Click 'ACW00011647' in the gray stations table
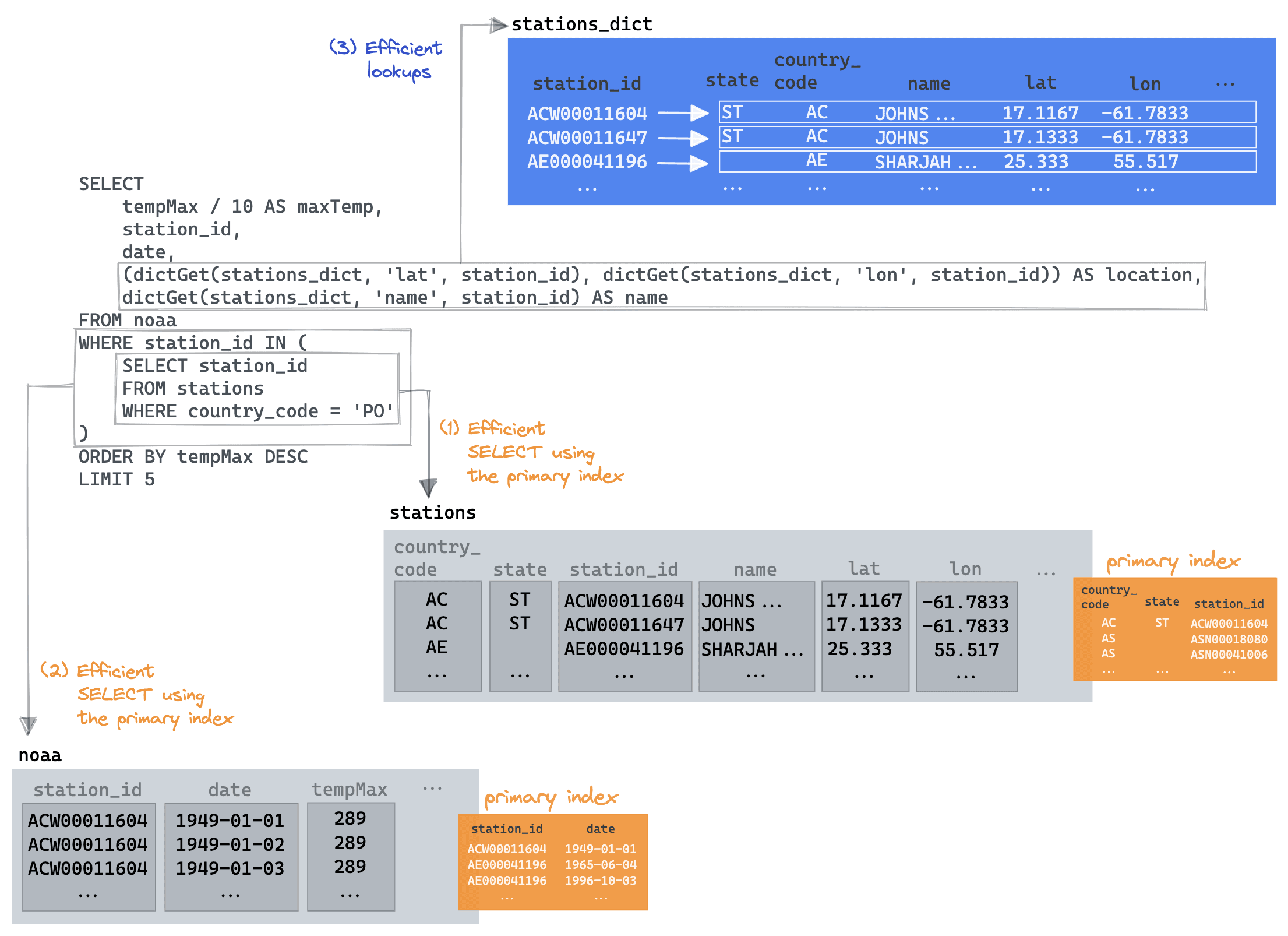 point(624,625)
